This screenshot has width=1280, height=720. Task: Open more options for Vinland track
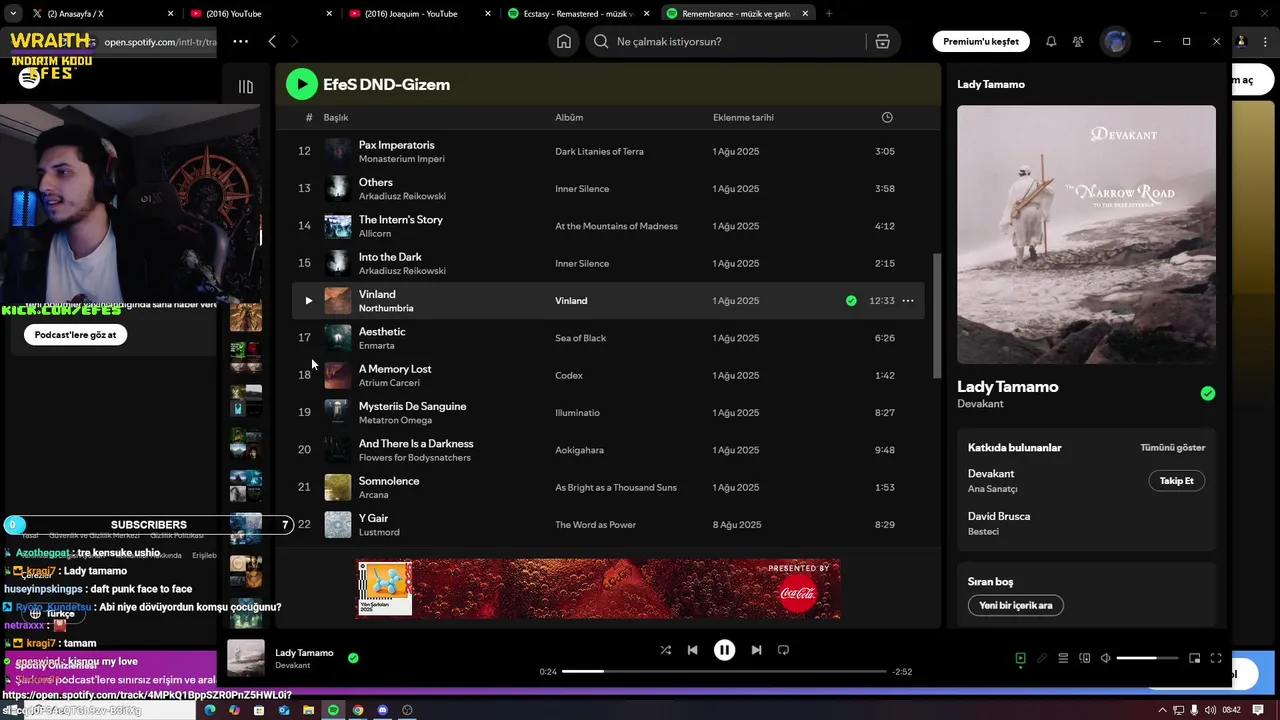tap(908, 300)
